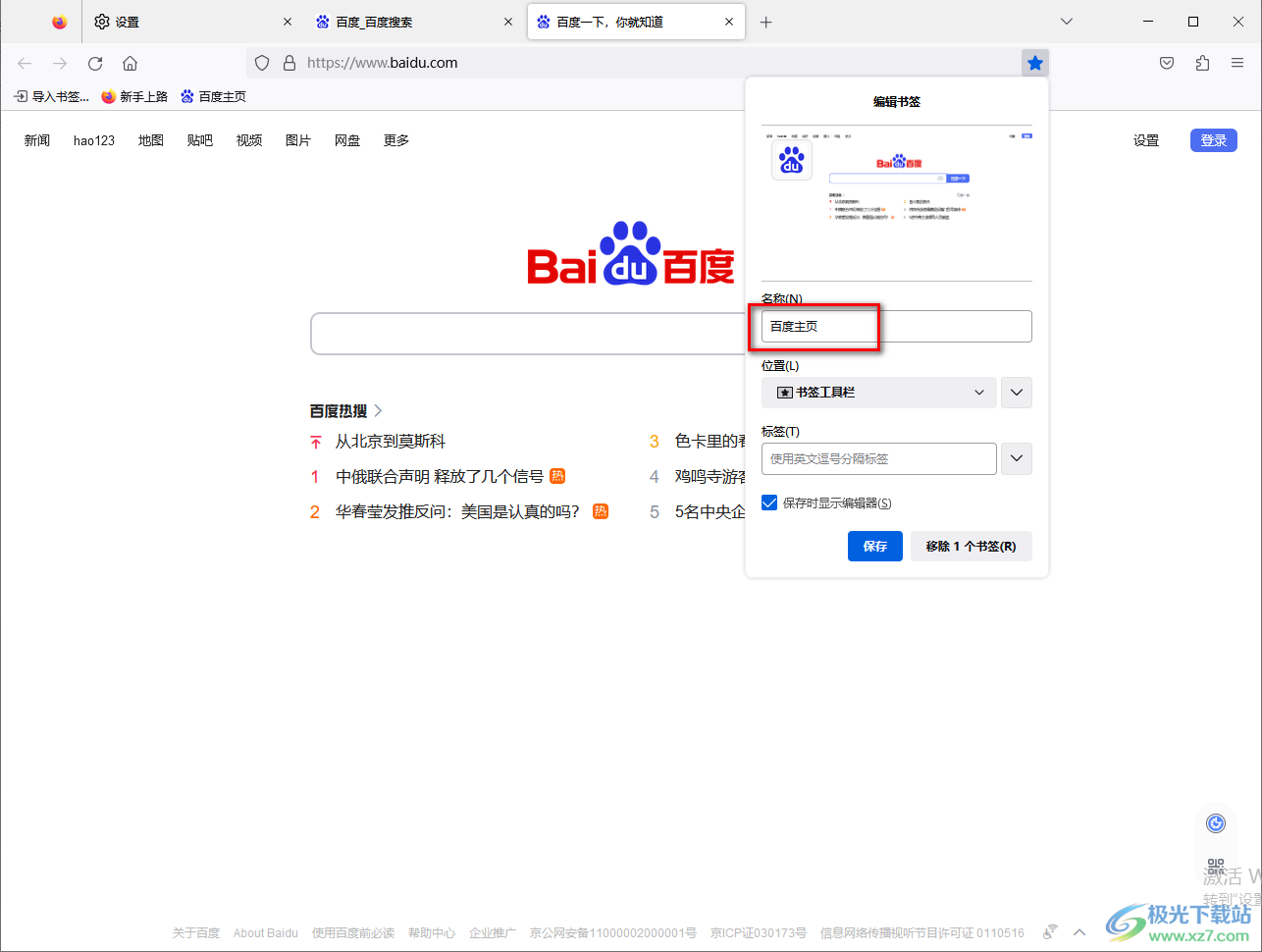Toggle the 保存时显示编辑器 checkbox

point(770,502)
